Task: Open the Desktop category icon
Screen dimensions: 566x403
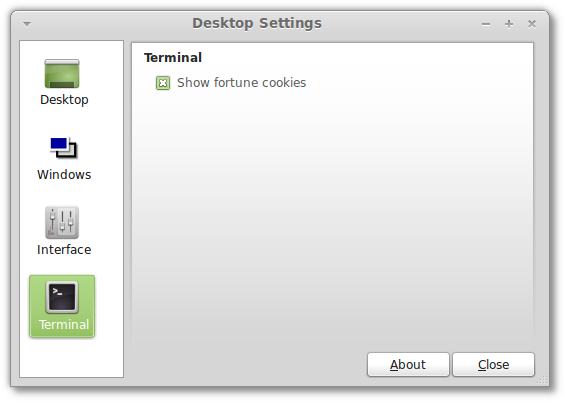Action: tap(62, 74)
